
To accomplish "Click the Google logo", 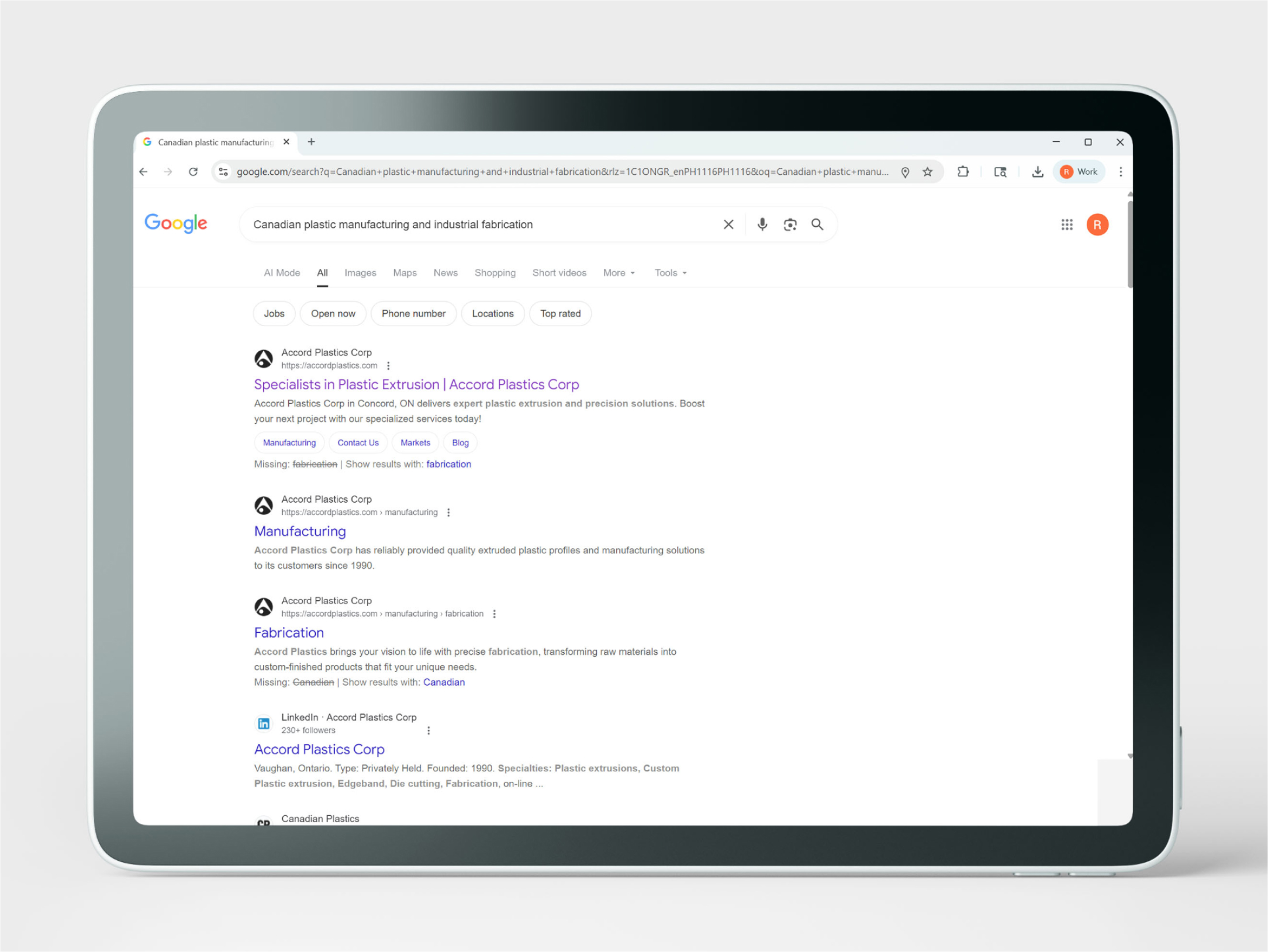I will (176, 223).
